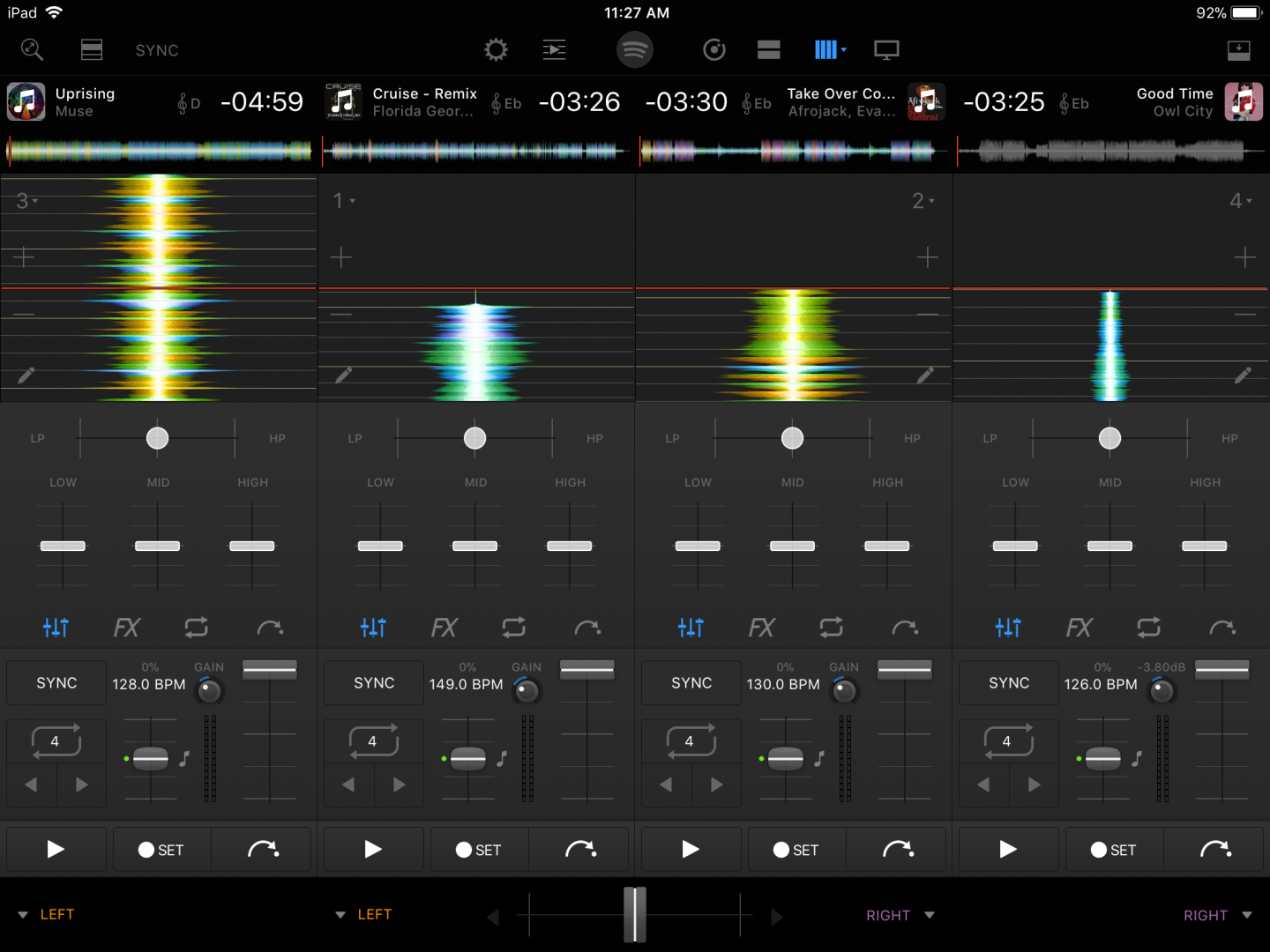The height and width of the screenshot is (952, 1270).
Task: Set the Uprising deck LP/HP filter knob
Action: pos(157,438)
